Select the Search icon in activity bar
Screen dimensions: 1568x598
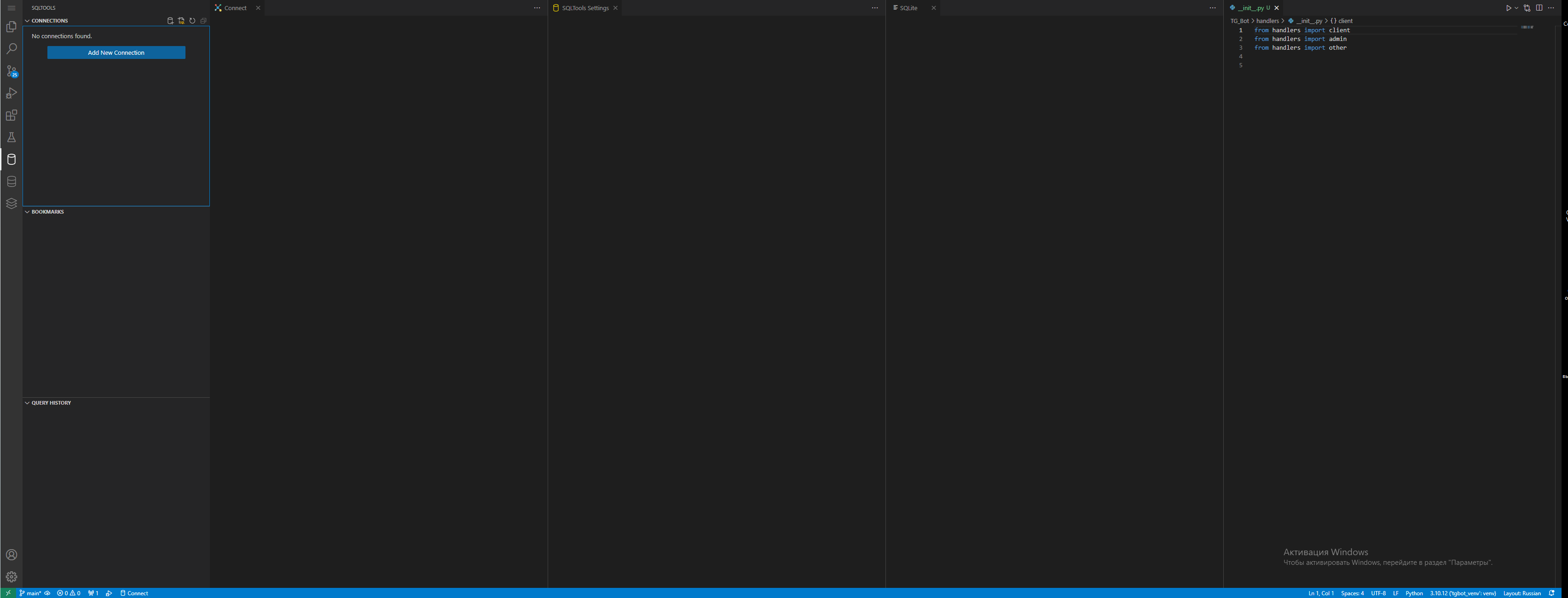11,49
